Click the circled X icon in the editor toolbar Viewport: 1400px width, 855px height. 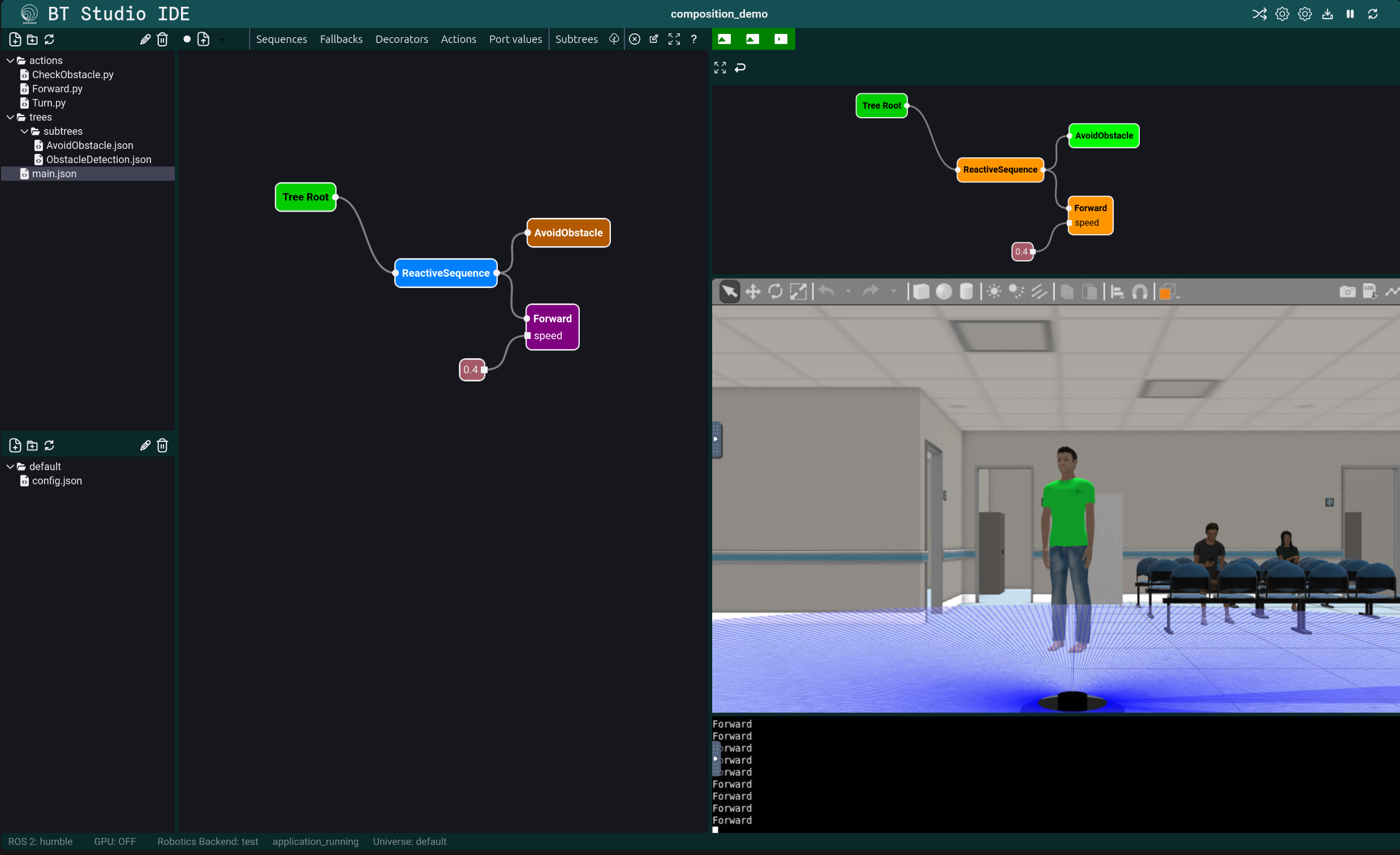[x=635, y=39]
